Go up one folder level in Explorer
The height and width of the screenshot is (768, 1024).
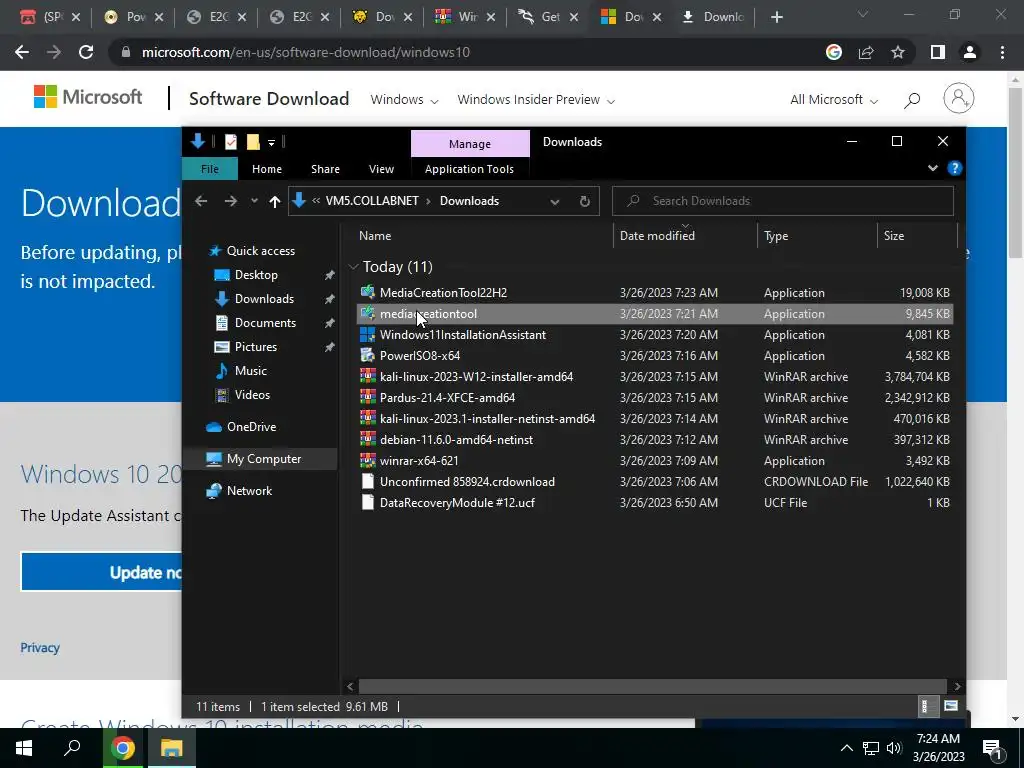pyautogui.click(x=275, y=201)
